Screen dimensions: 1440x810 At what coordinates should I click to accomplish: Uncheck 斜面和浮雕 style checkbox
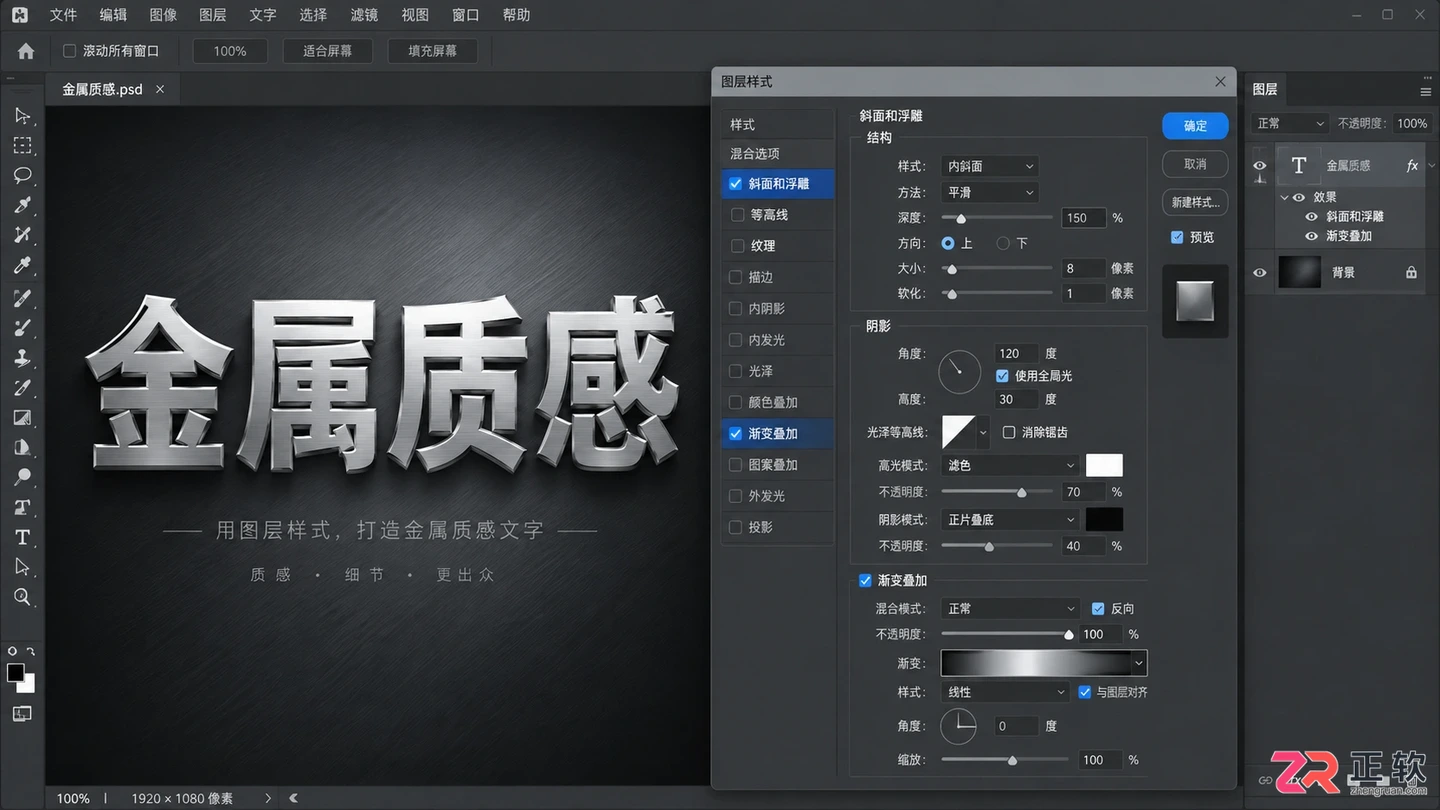(736, 184)
